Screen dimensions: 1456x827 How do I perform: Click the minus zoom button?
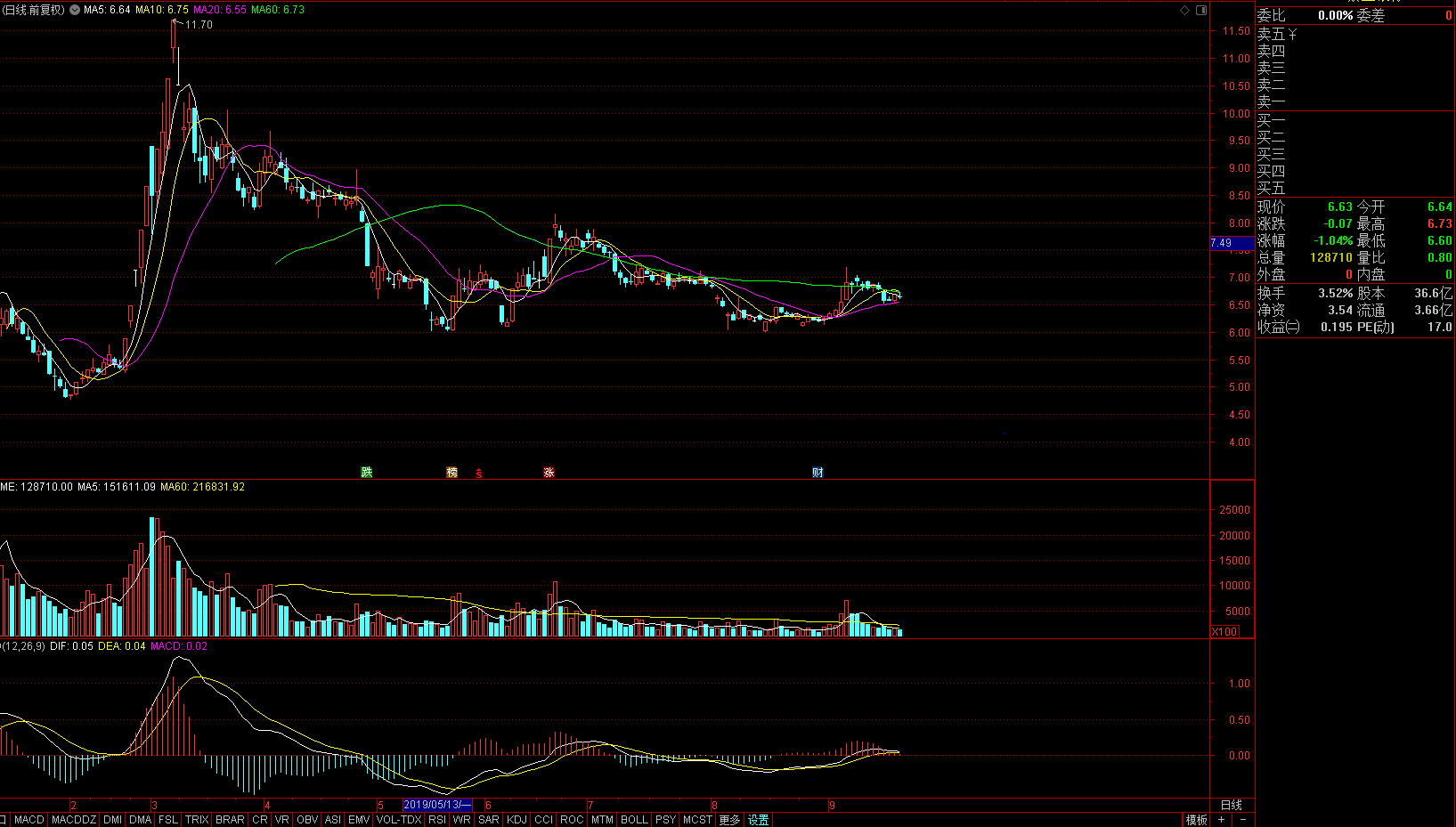[1242, 820]
